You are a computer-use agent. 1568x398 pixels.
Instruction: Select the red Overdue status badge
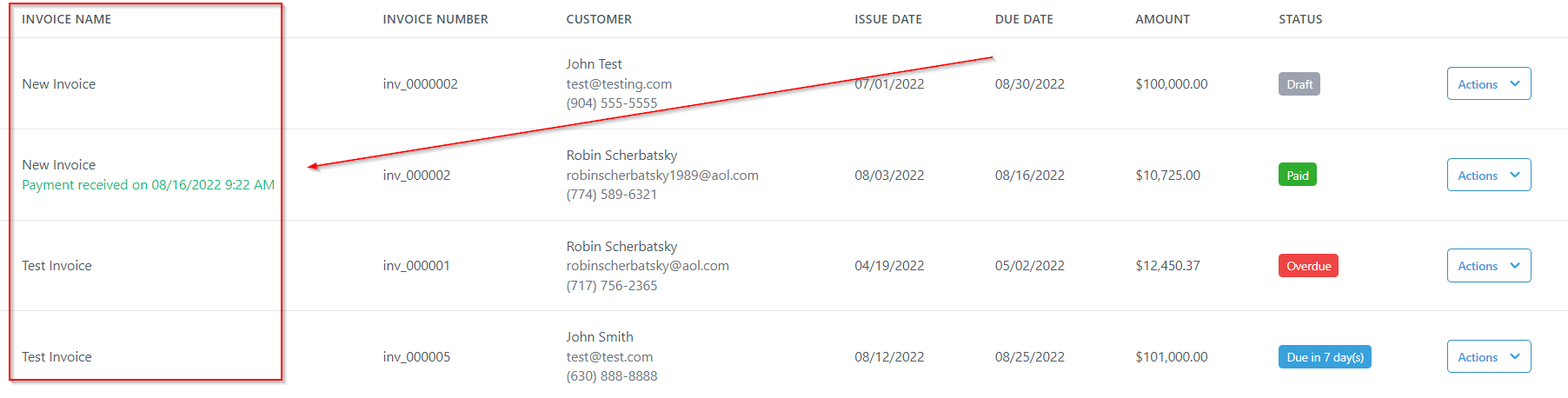coord(1307,266)
